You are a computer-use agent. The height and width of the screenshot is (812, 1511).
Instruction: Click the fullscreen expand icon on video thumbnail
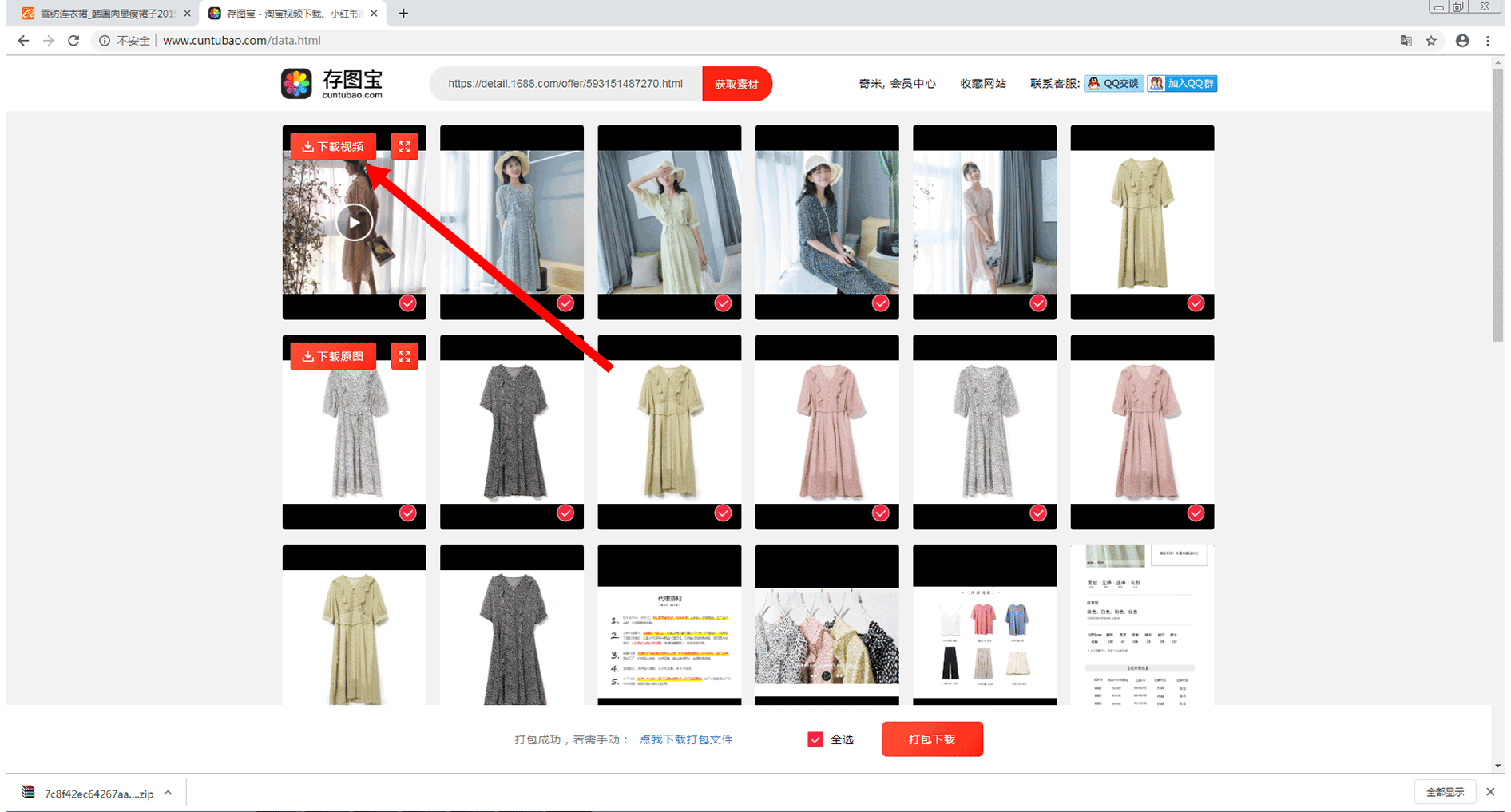(404, 146)
